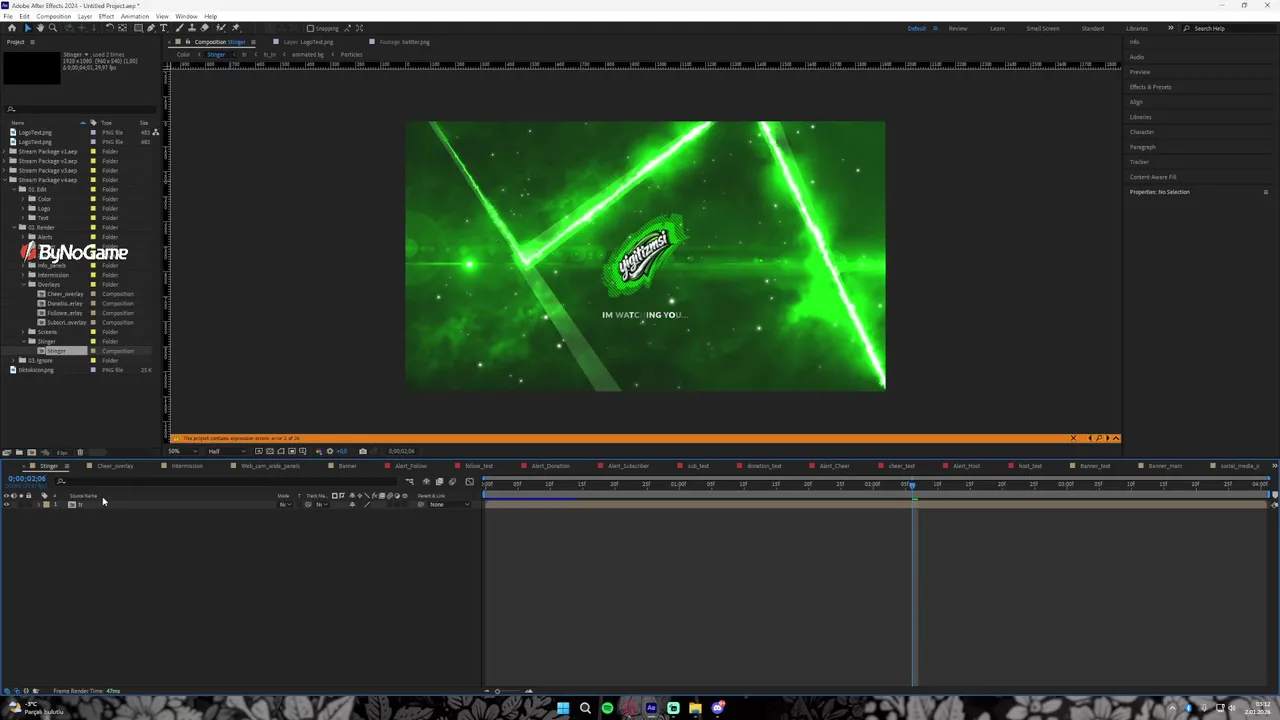Select the Pen tool

tap(151, 28)
